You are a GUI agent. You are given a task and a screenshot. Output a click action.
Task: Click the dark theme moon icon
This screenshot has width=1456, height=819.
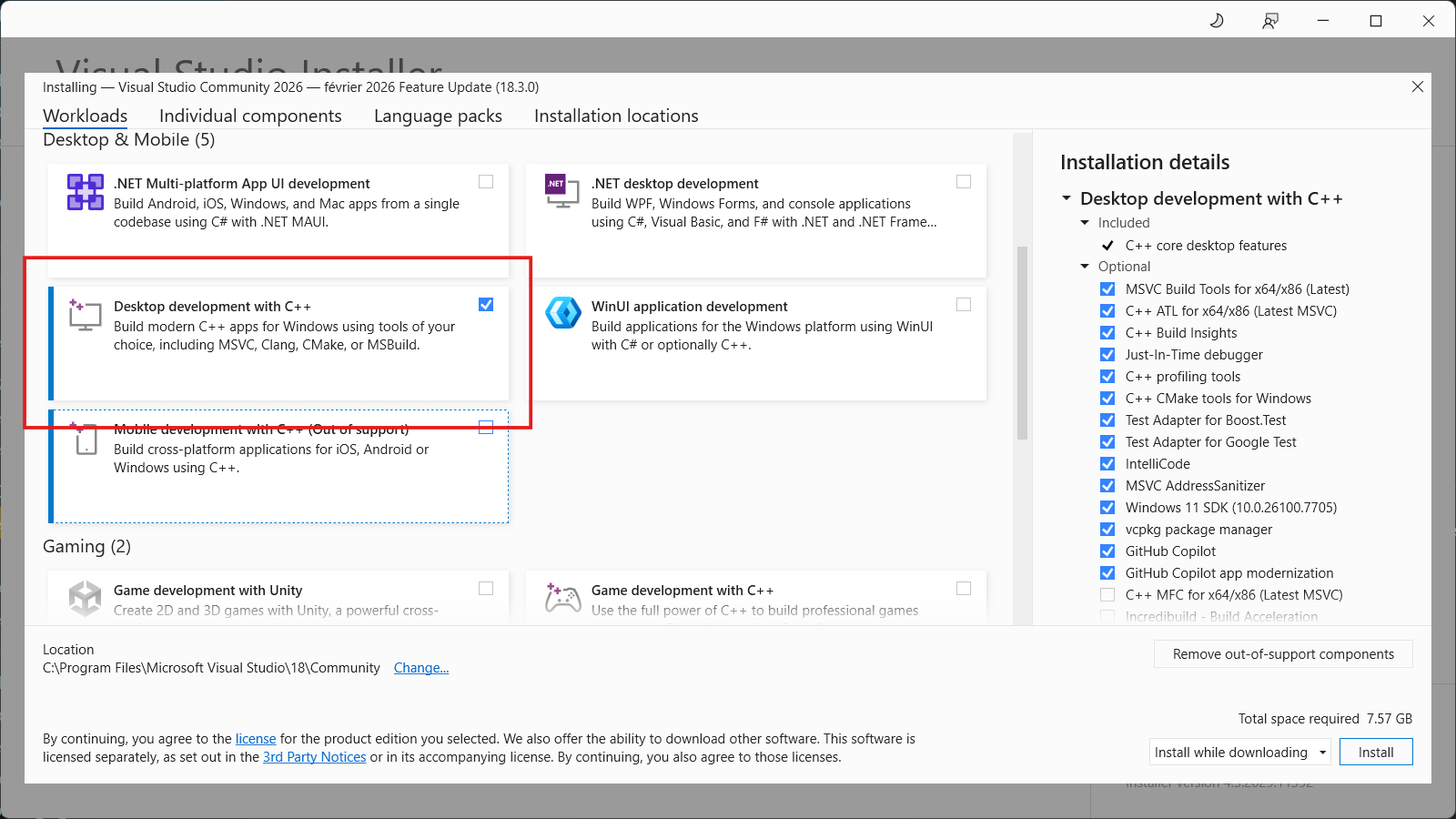point(1218,20)
